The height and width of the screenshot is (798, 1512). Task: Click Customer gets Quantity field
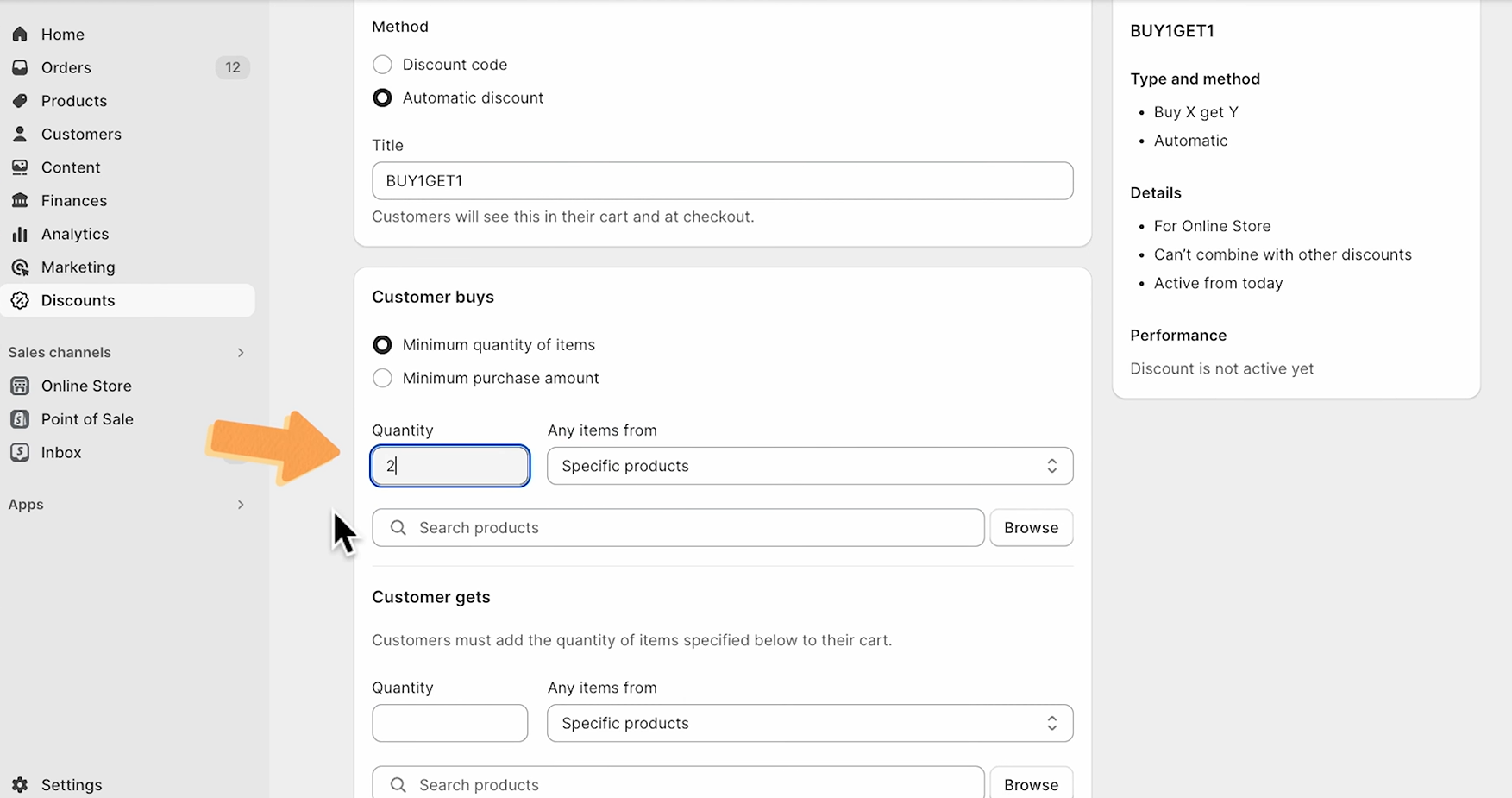tap(450, 723)
